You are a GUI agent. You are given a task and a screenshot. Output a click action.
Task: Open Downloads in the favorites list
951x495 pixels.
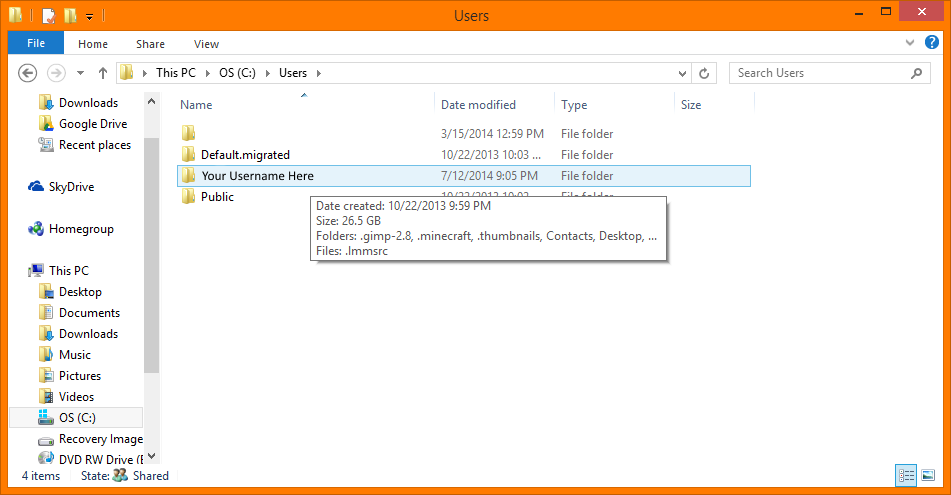[89, 103]
